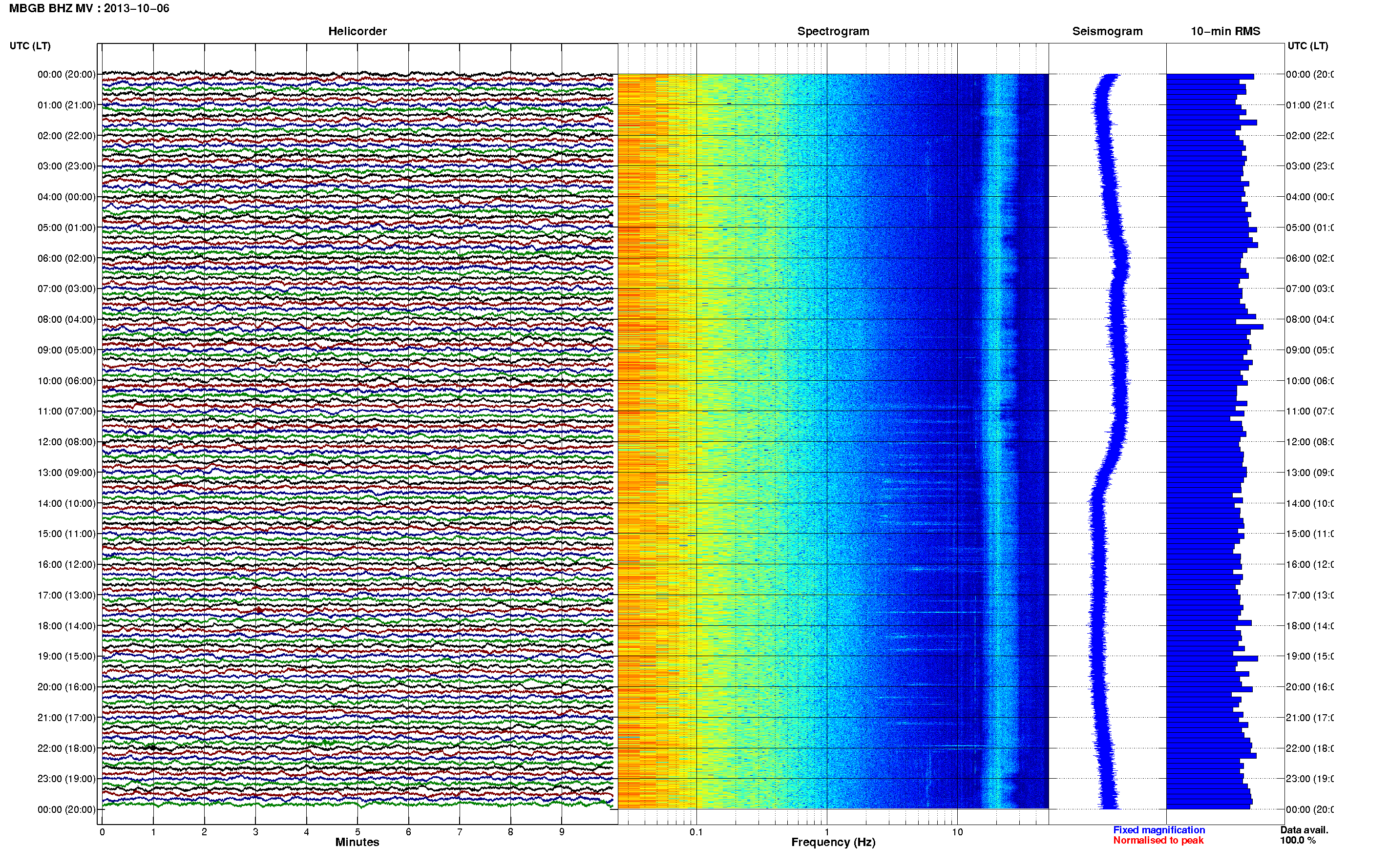
Task: Click the 'Data avail.' label
Action: [1304, 830]
